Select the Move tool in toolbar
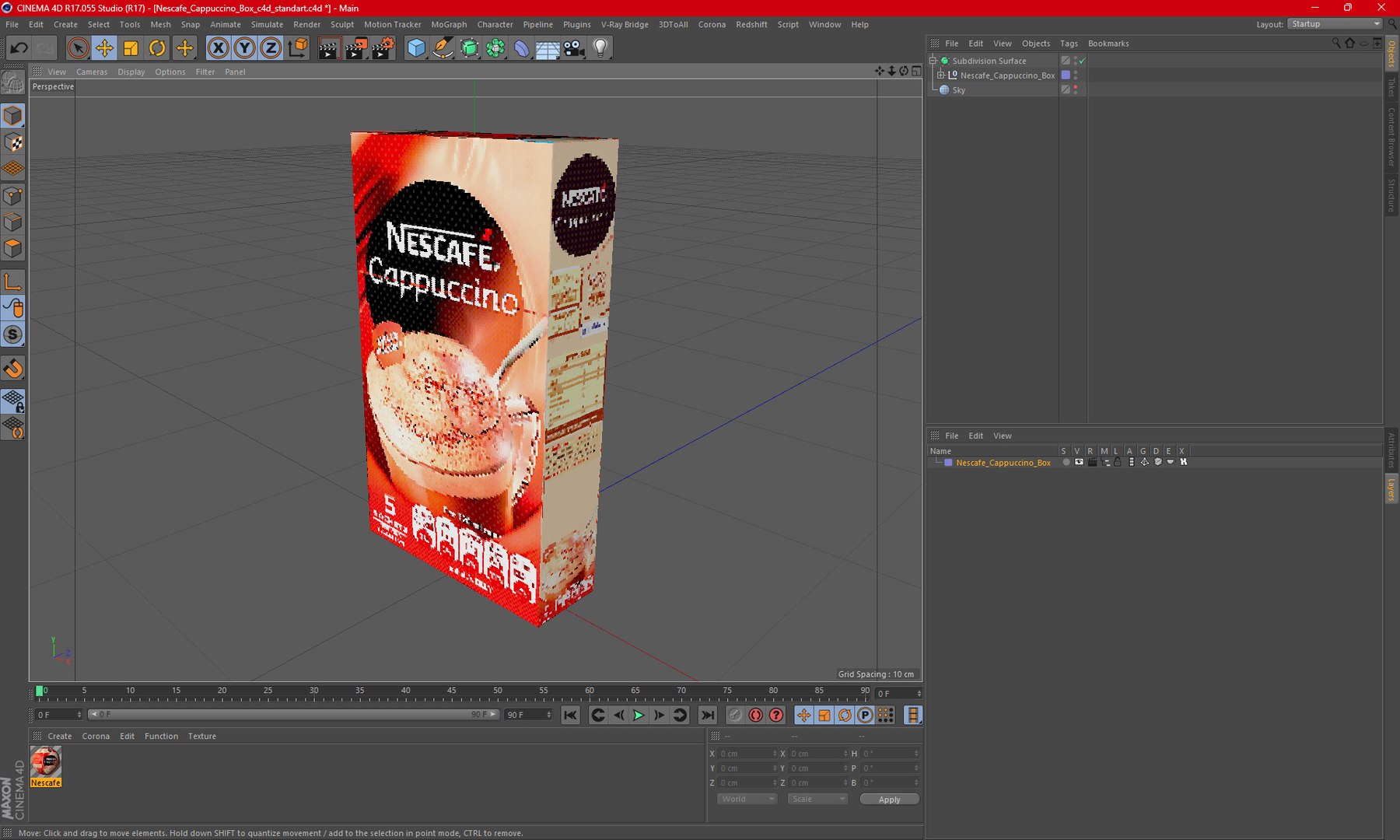 tap(103, 48)
